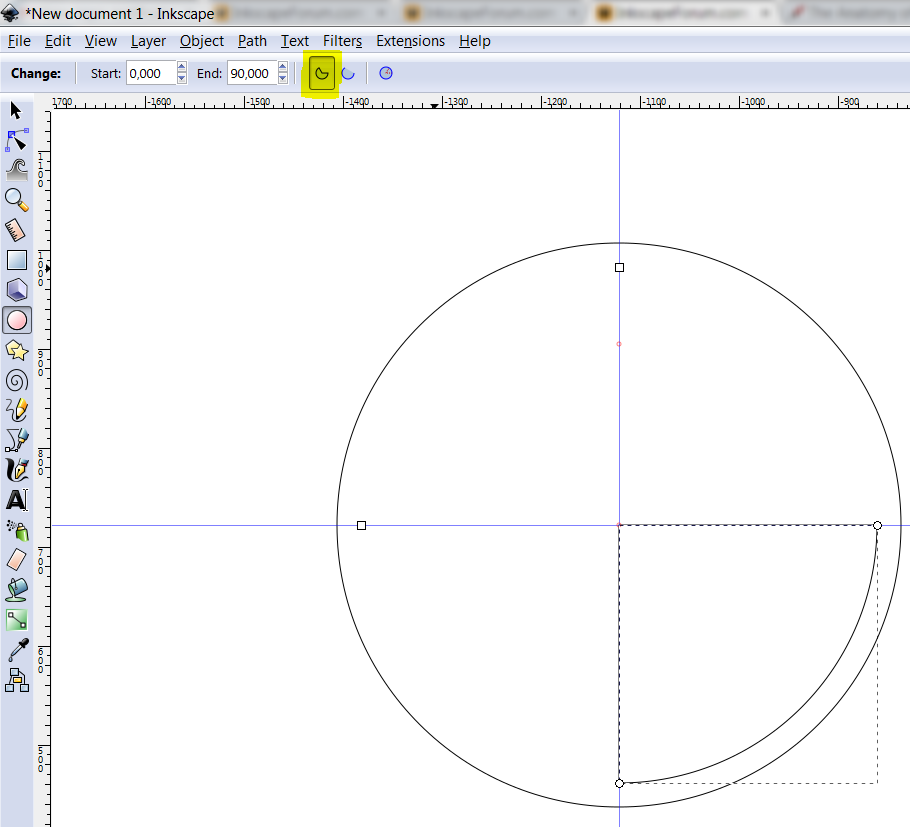Click inside the Start angle input field

pyautogui.click(x=150, y=72)
